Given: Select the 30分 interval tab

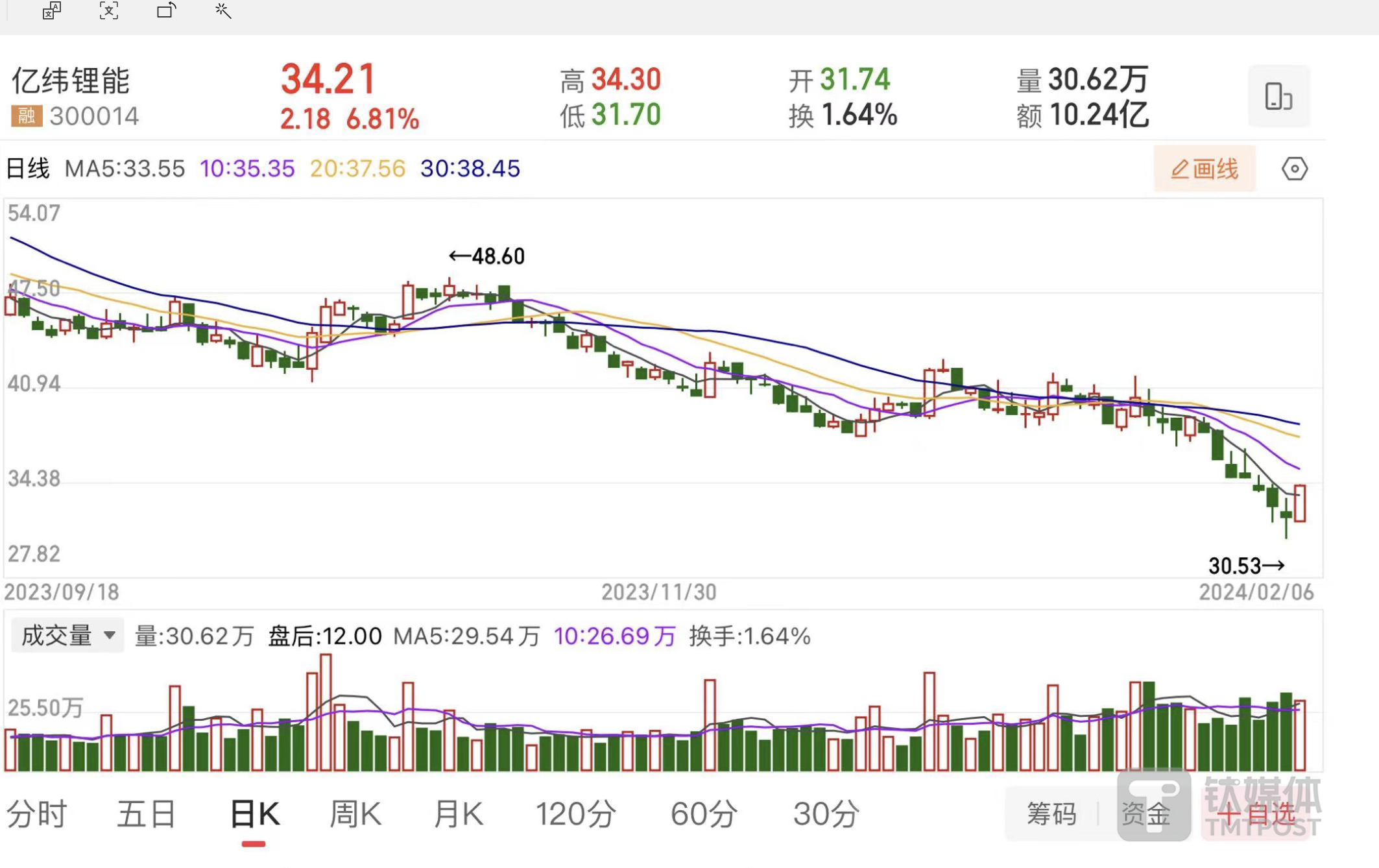Looking at the screenshot, I should 826,814.
